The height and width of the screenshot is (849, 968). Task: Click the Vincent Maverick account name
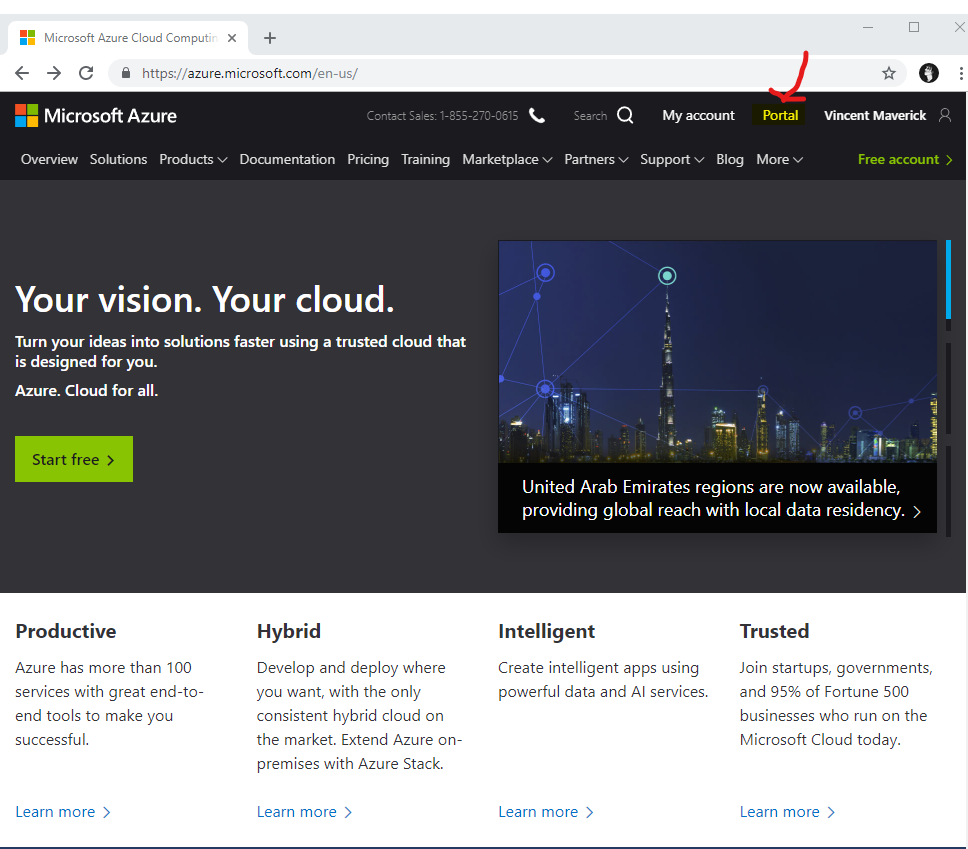point(875,115)
